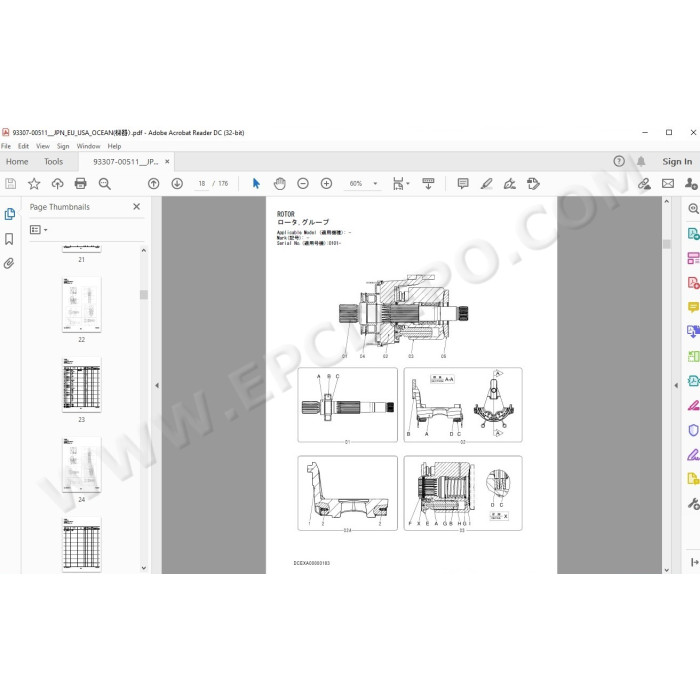
Task: Click thumbnail panel scroll down arrow
Action: coord(144,568)
